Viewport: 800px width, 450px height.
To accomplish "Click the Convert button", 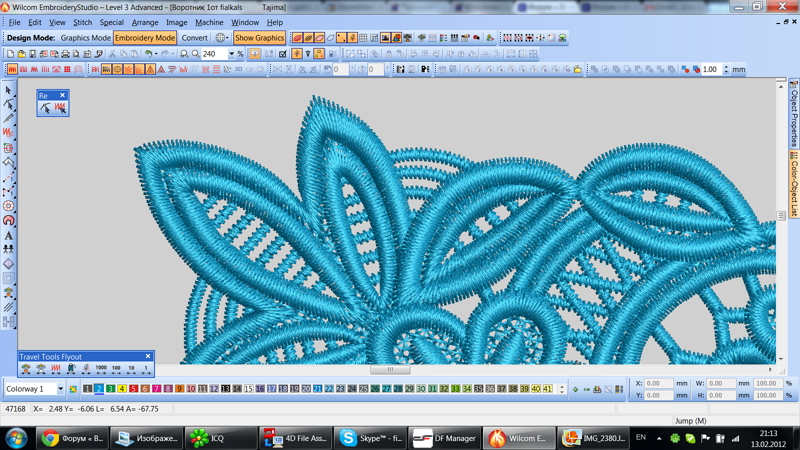I will (195, 38).
